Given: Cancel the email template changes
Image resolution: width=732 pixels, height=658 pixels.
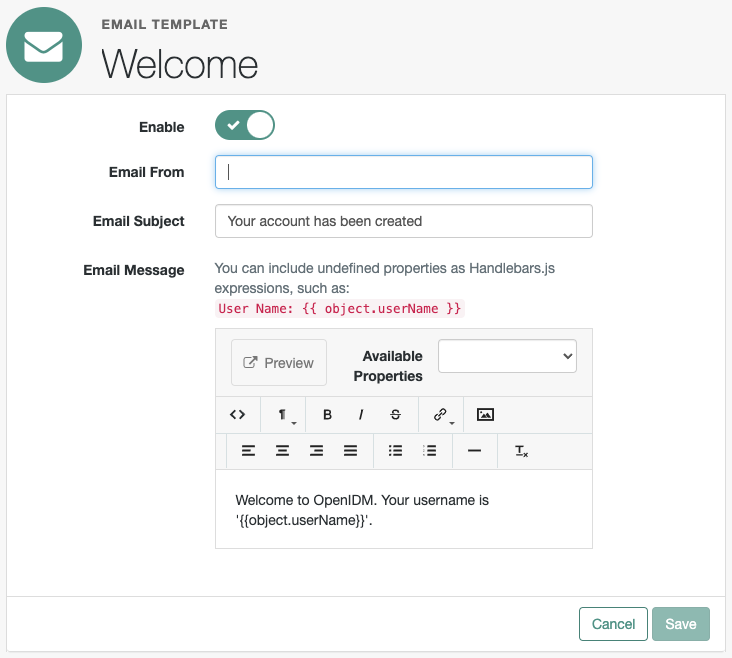Looking at the screenshot, I should [613, 624].
